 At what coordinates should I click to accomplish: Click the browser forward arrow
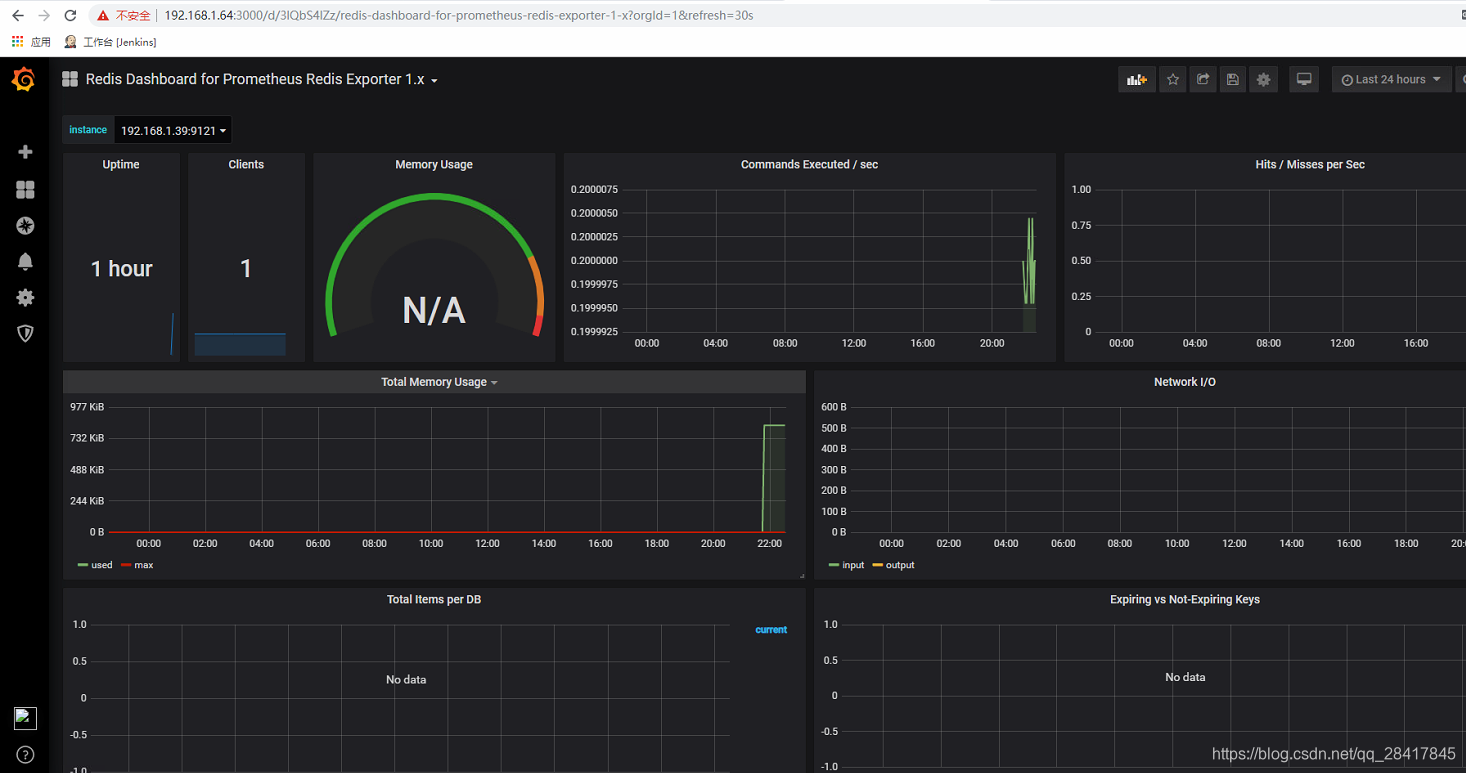44,16
